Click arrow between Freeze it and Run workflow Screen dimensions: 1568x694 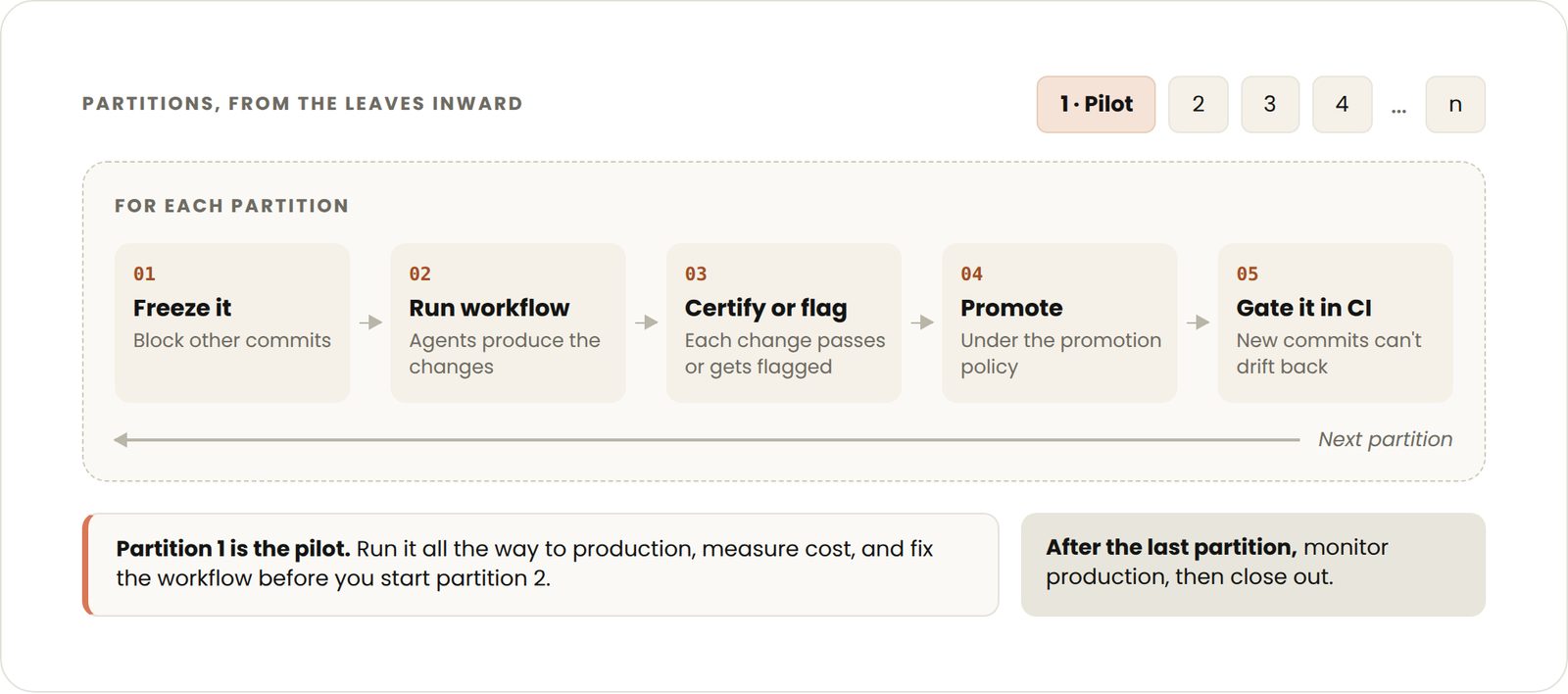coord(370,322)
